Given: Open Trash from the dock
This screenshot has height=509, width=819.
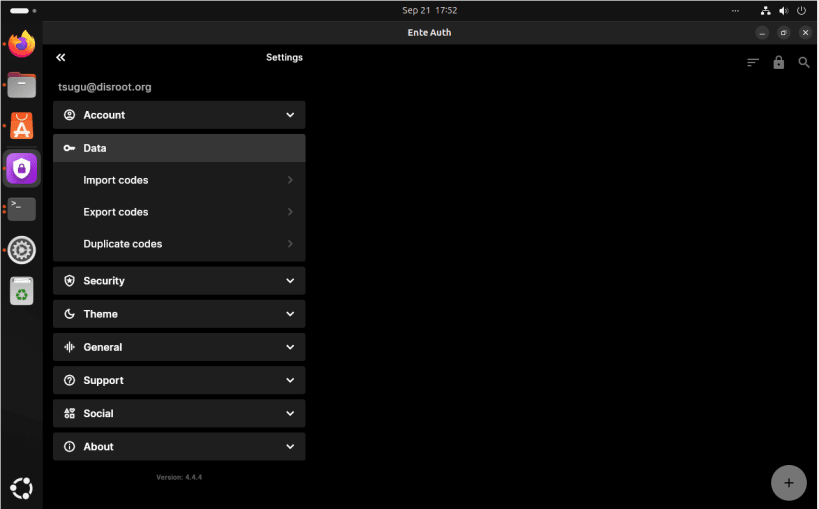Looking at the screenshot, I should tap(21, 291).
